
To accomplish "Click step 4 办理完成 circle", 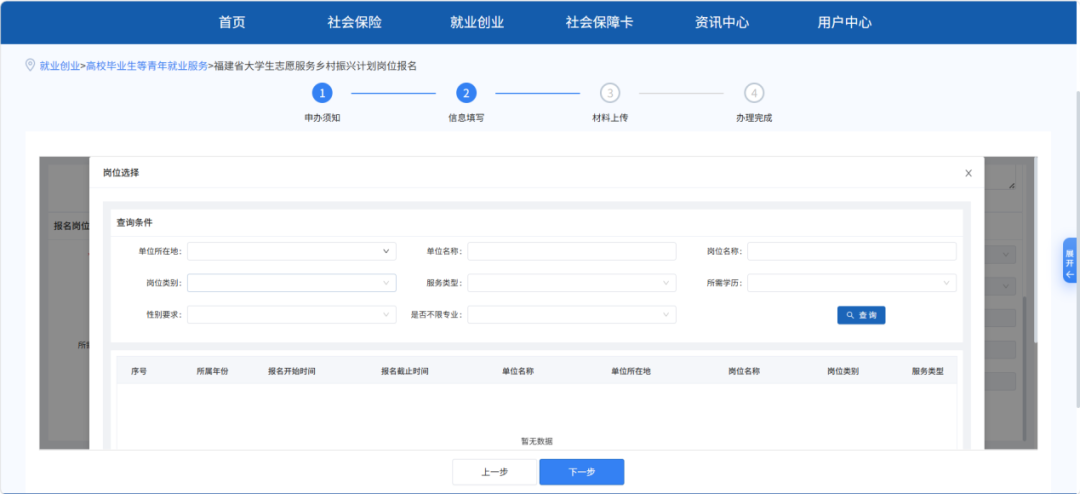I will click(754, 93).
